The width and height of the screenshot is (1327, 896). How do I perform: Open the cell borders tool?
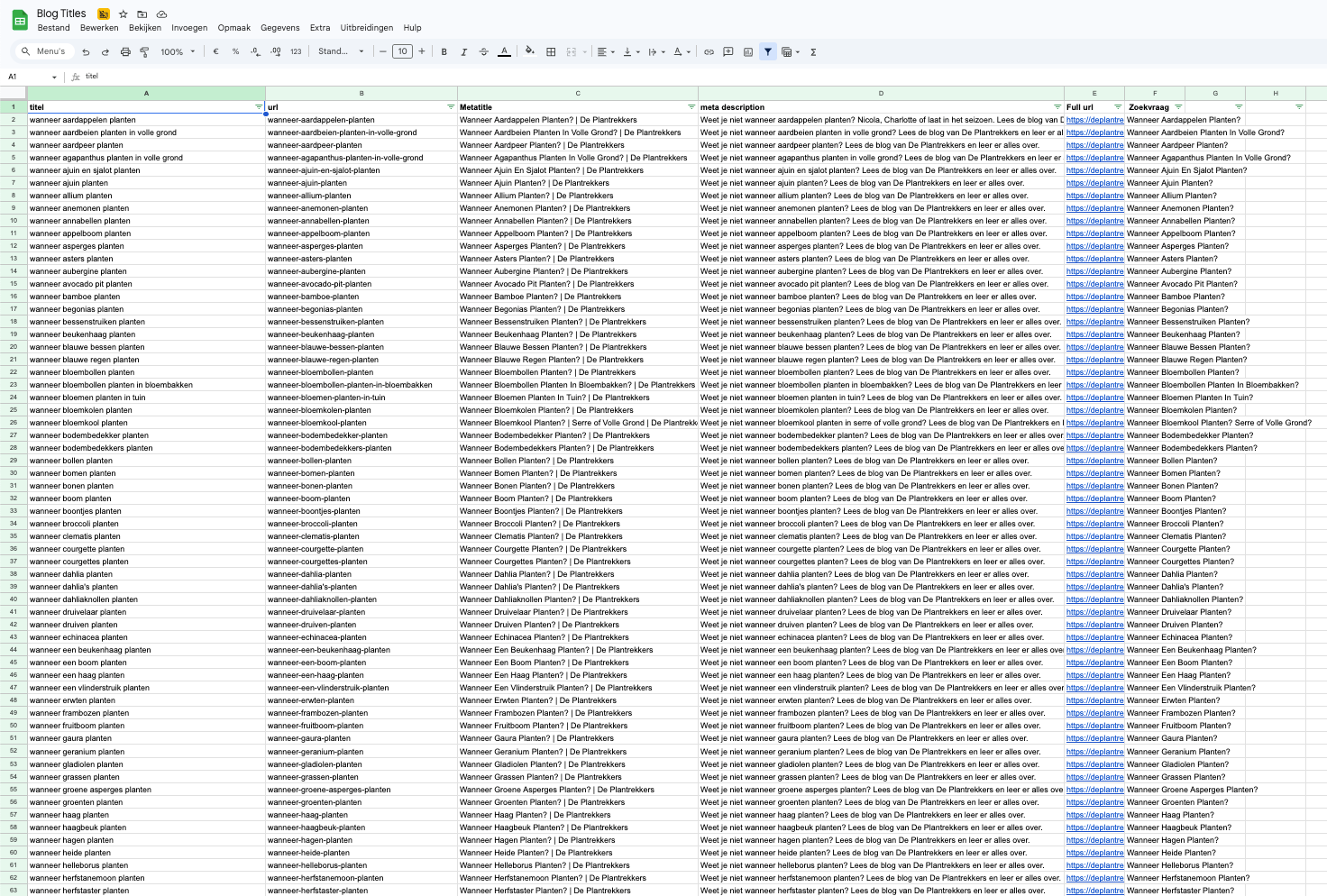[x=551, y=52]
